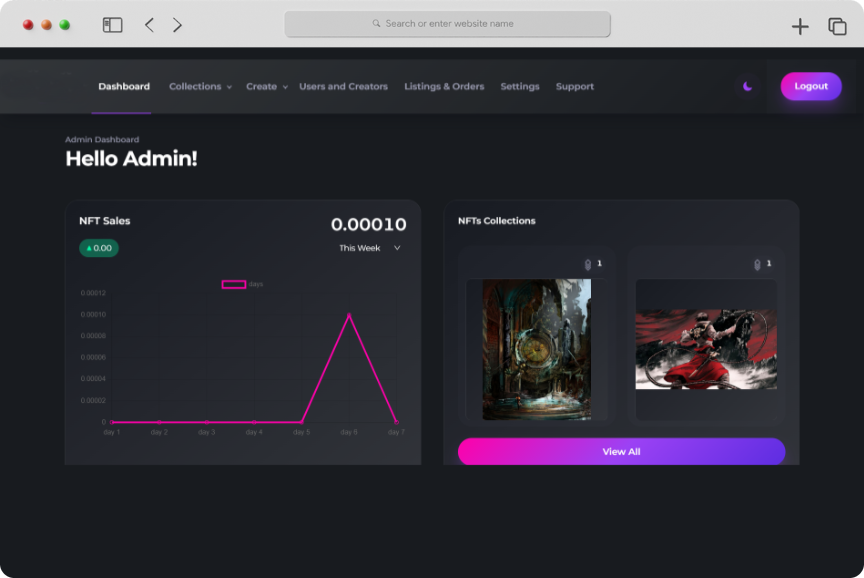This screenshot has width=864, height=578.
Task: Open the clock tower NFT thumbnail
Action: click(537, 349)
